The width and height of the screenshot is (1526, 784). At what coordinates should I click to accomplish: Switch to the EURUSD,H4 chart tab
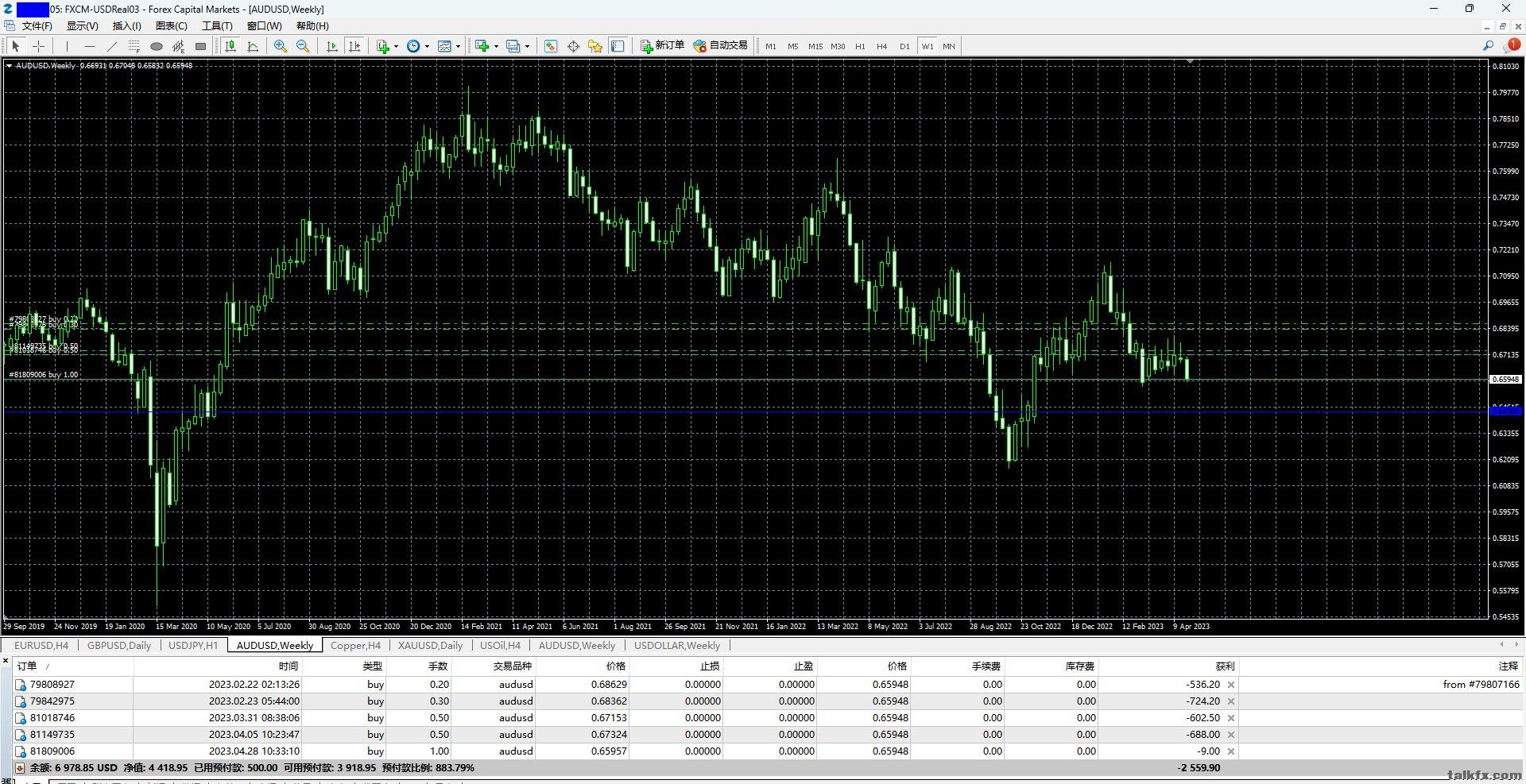point(41,645)
